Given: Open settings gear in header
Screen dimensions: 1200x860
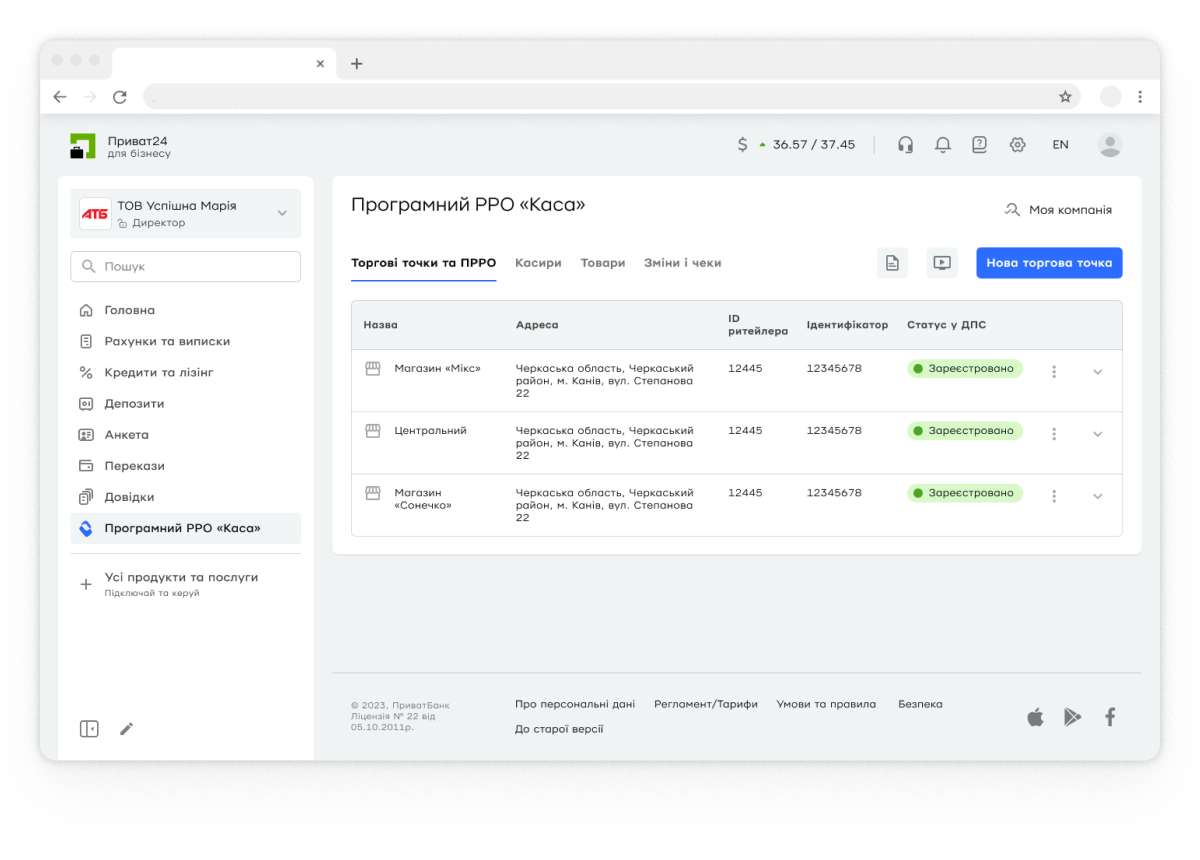Looking at the screenshot, I should point(1017,145).
